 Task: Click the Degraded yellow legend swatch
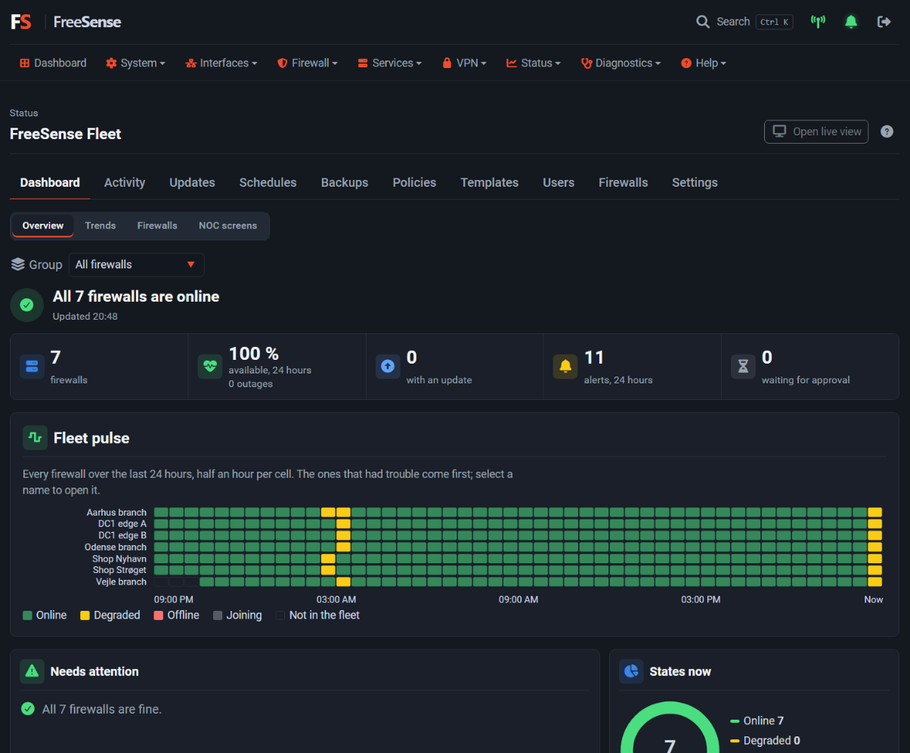click(x=85, y=615)
